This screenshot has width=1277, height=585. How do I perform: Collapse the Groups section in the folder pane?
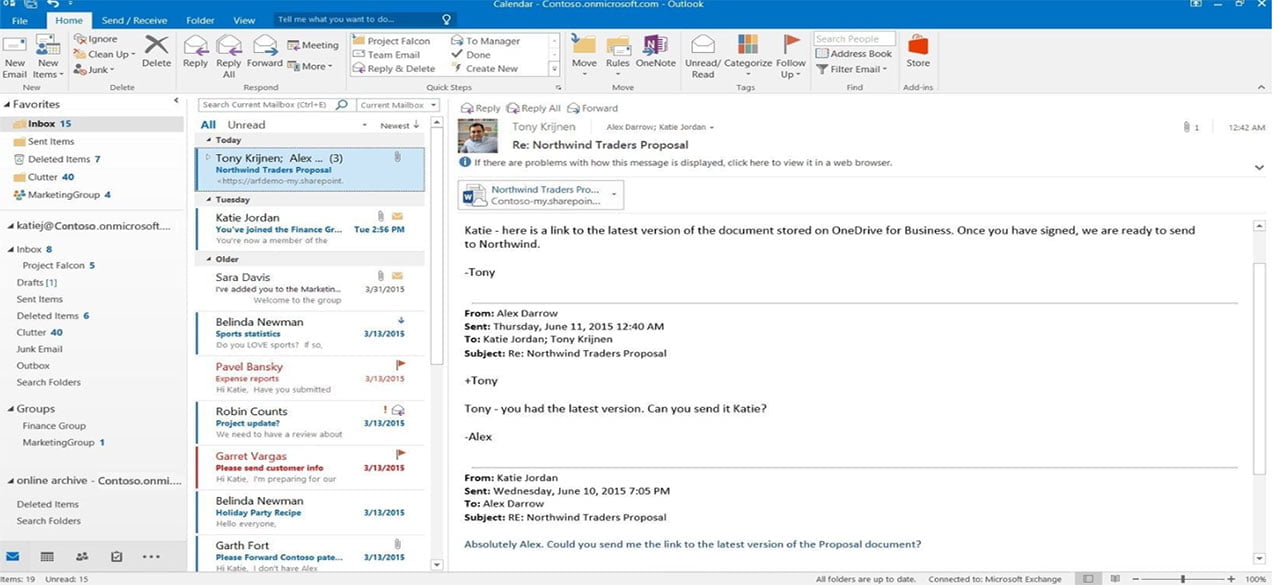tap(10, 409)
